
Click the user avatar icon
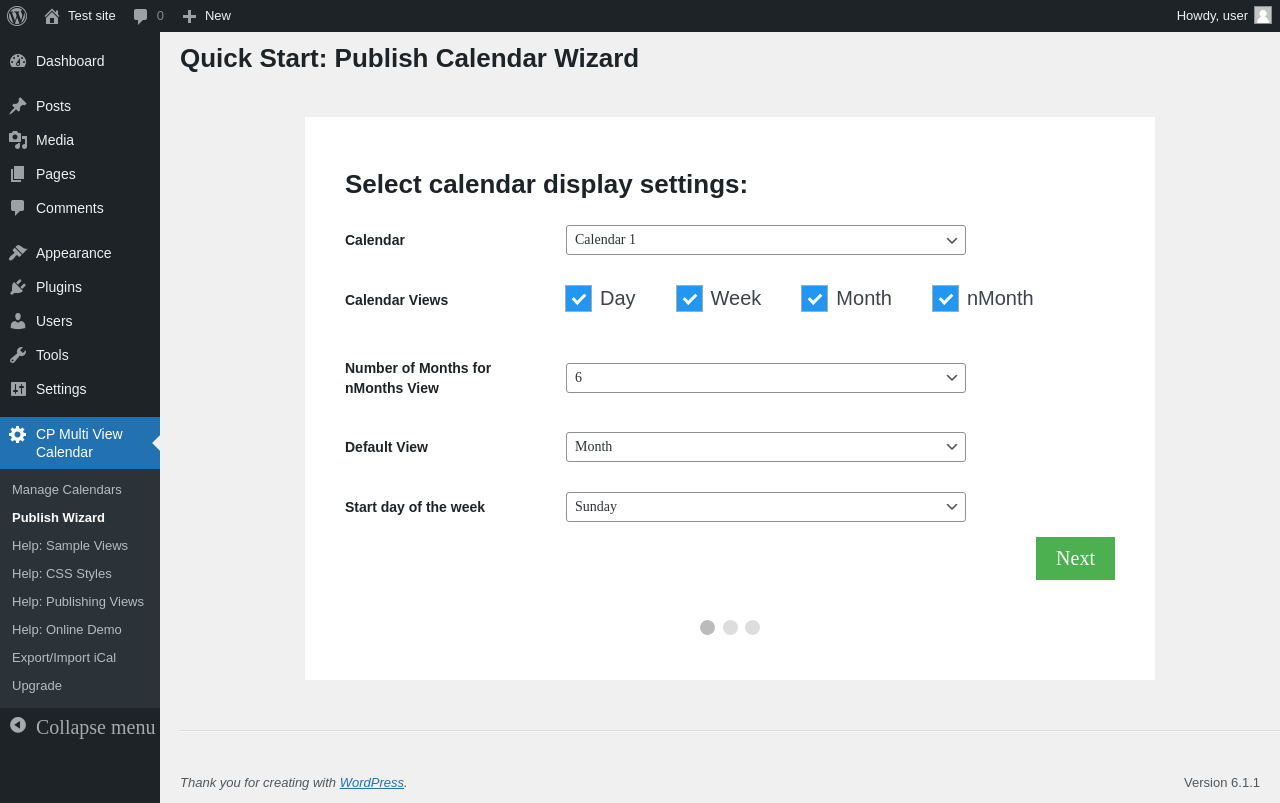(1263, 15)
